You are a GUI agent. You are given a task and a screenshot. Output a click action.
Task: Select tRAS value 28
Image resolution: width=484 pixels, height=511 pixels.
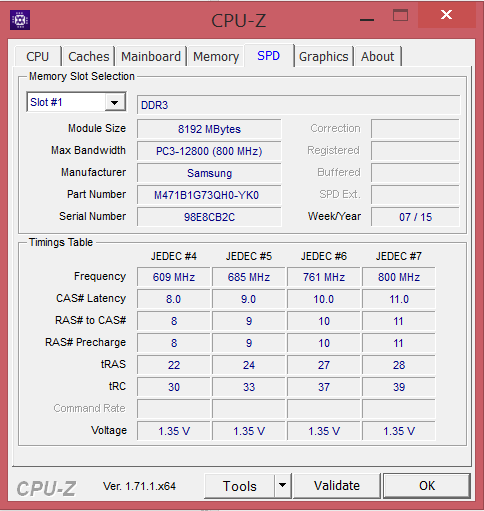[x=399, y=365]
